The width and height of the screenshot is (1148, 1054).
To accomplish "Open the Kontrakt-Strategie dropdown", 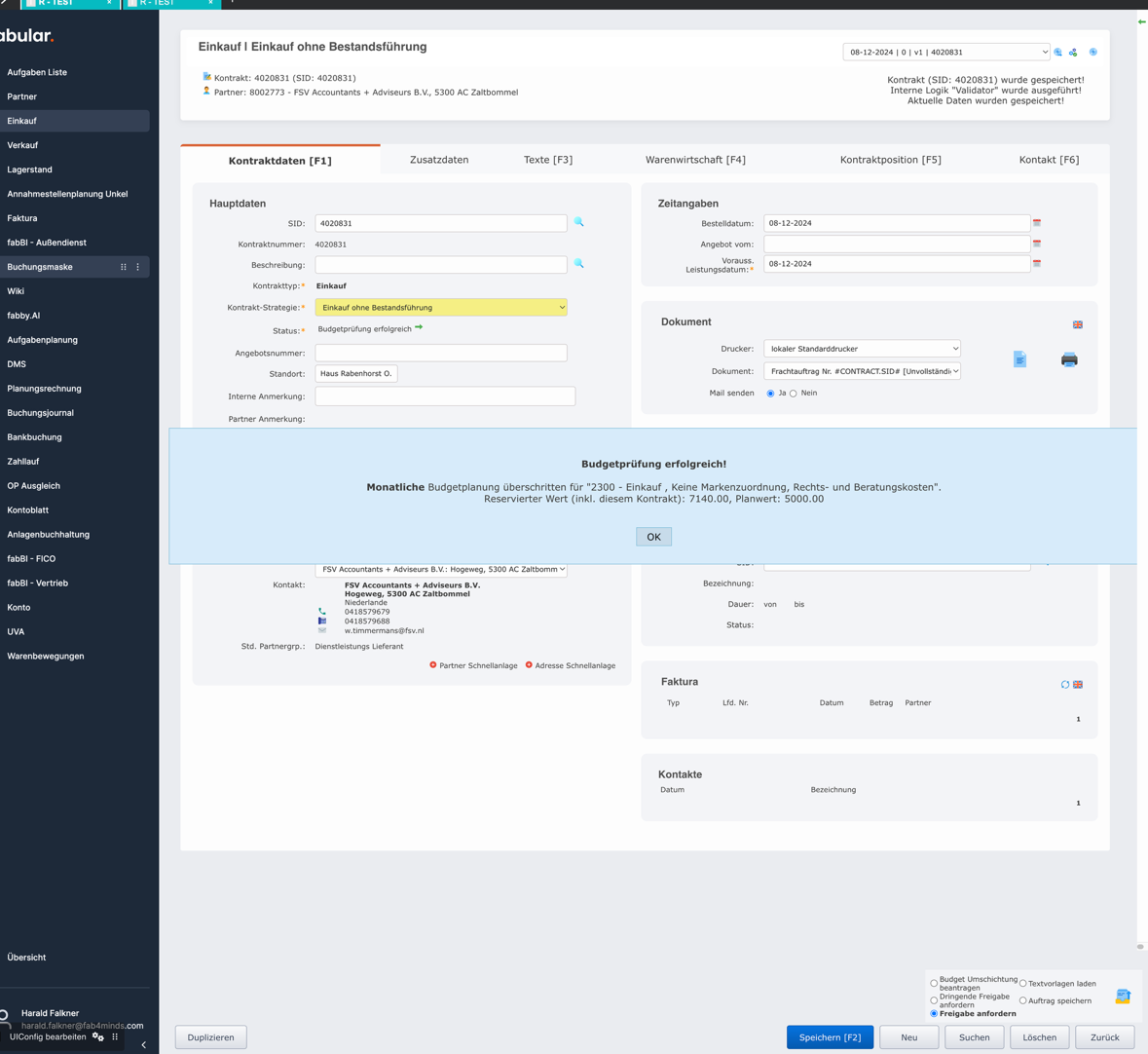I will [440, 308].
